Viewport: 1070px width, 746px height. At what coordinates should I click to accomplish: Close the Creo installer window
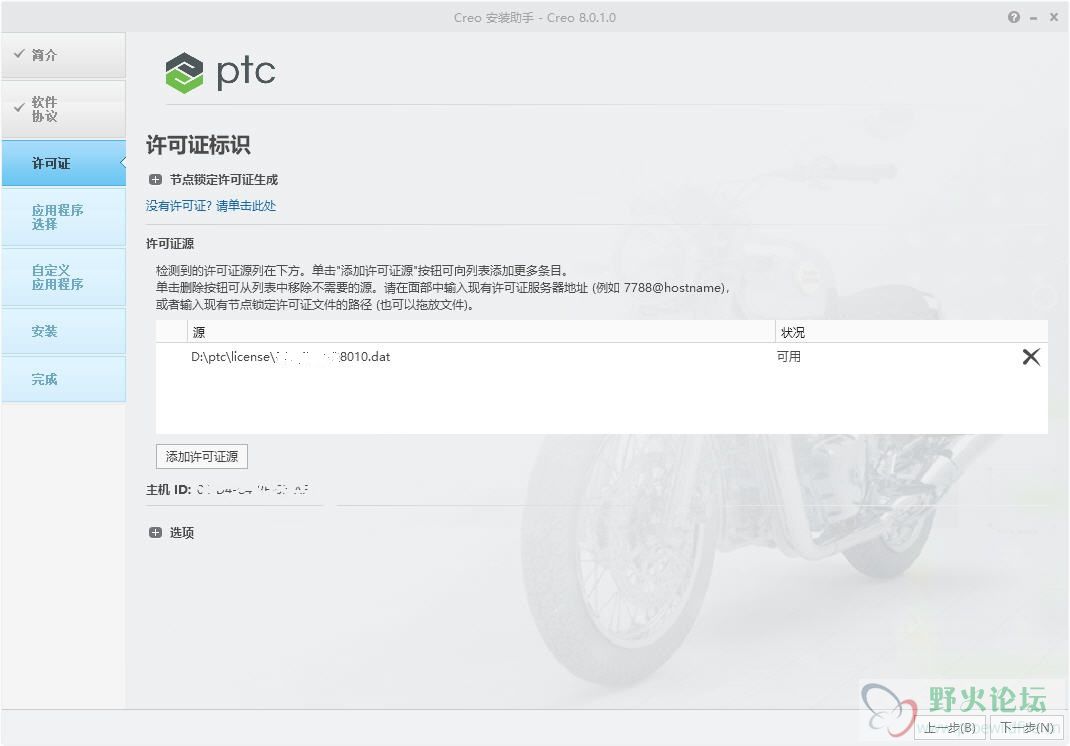tap(1054, 17)
